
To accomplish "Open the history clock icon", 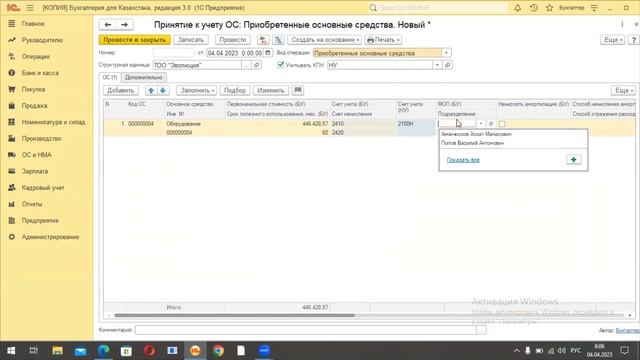I will pos(533,8).
